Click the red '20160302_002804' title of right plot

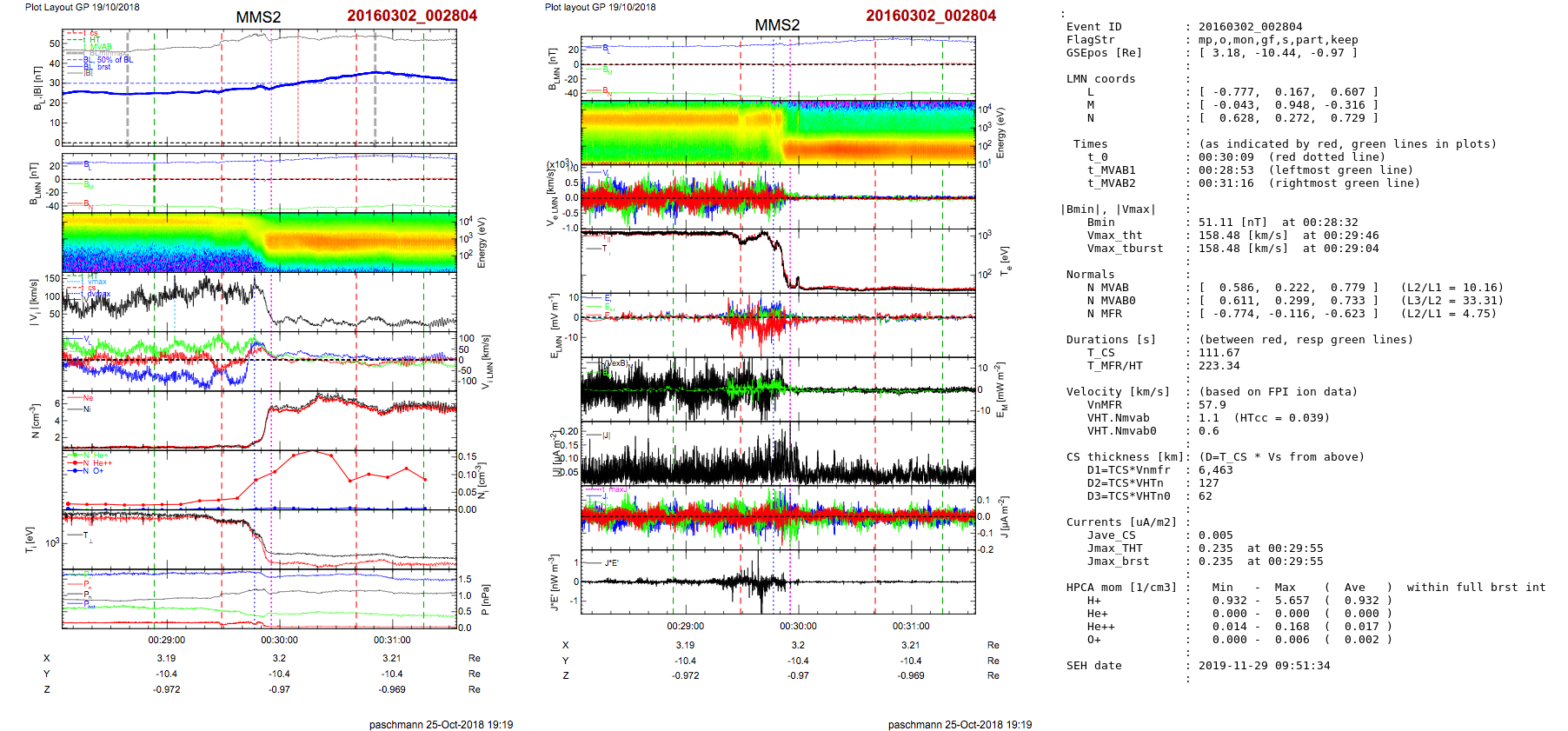pyautogui.click(x=931, y=16)
